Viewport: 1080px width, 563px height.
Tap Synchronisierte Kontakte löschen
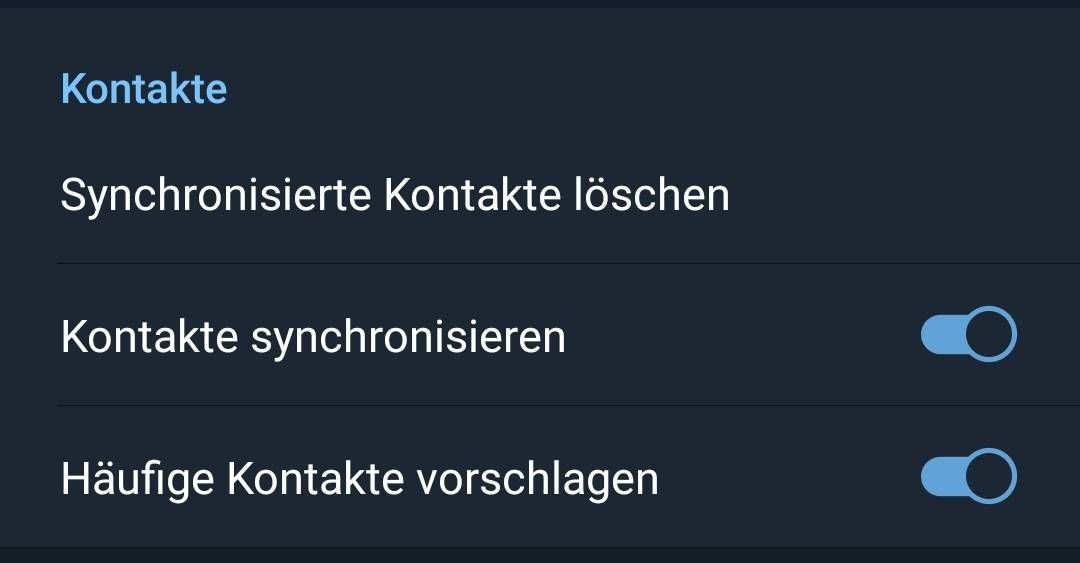(x=395, y=195)
